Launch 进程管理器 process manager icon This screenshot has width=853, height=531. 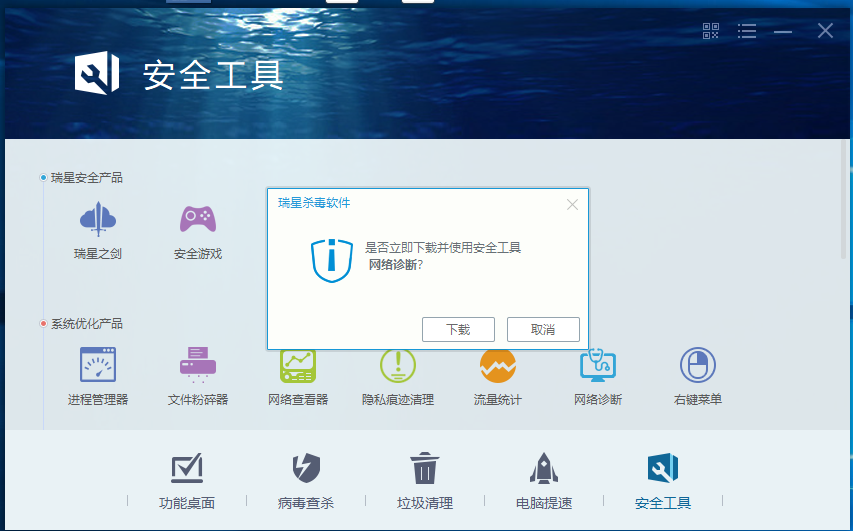click(98, 365)
